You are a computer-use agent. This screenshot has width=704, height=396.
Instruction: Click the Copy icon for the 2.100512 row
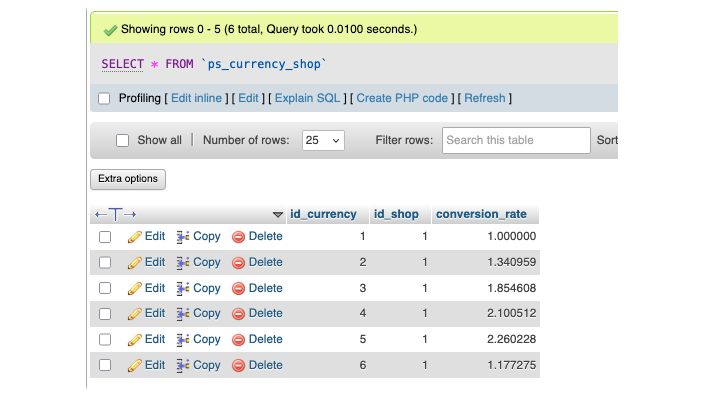[183, 314]
